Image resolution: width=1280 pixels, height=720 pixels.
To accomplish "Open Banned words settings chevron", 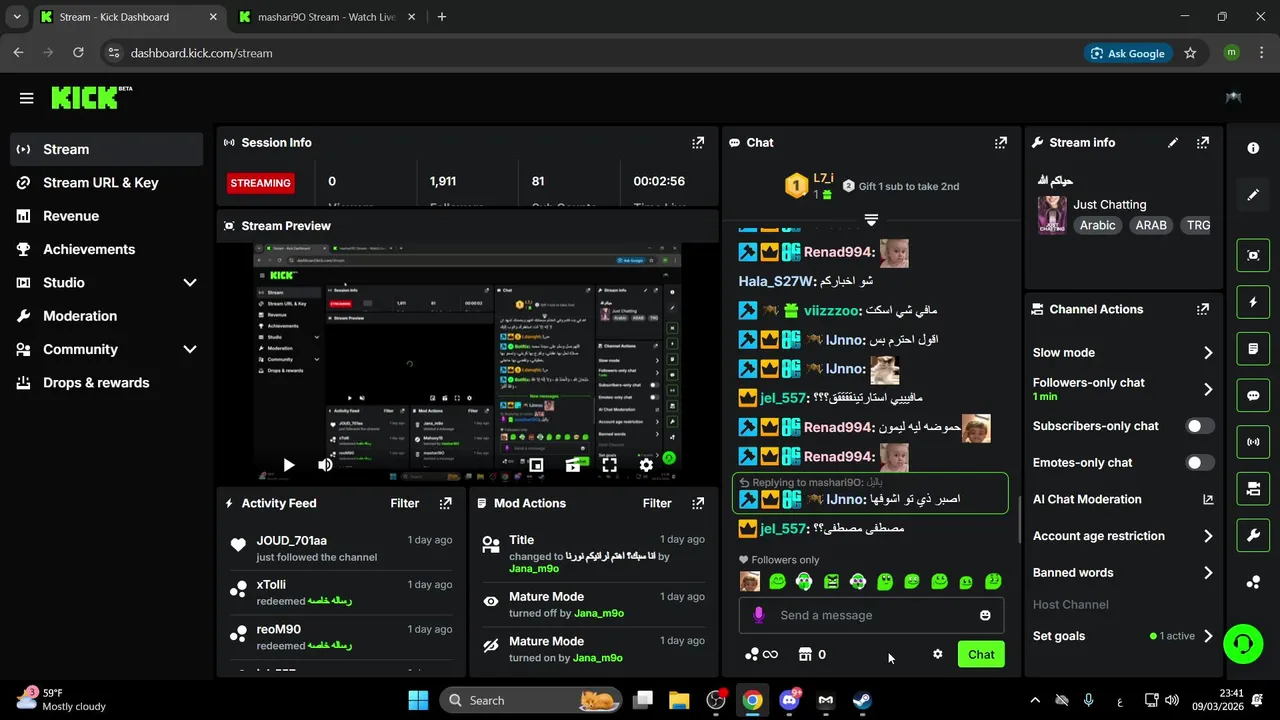I will pyautogui.click(x=1208, y=573).
